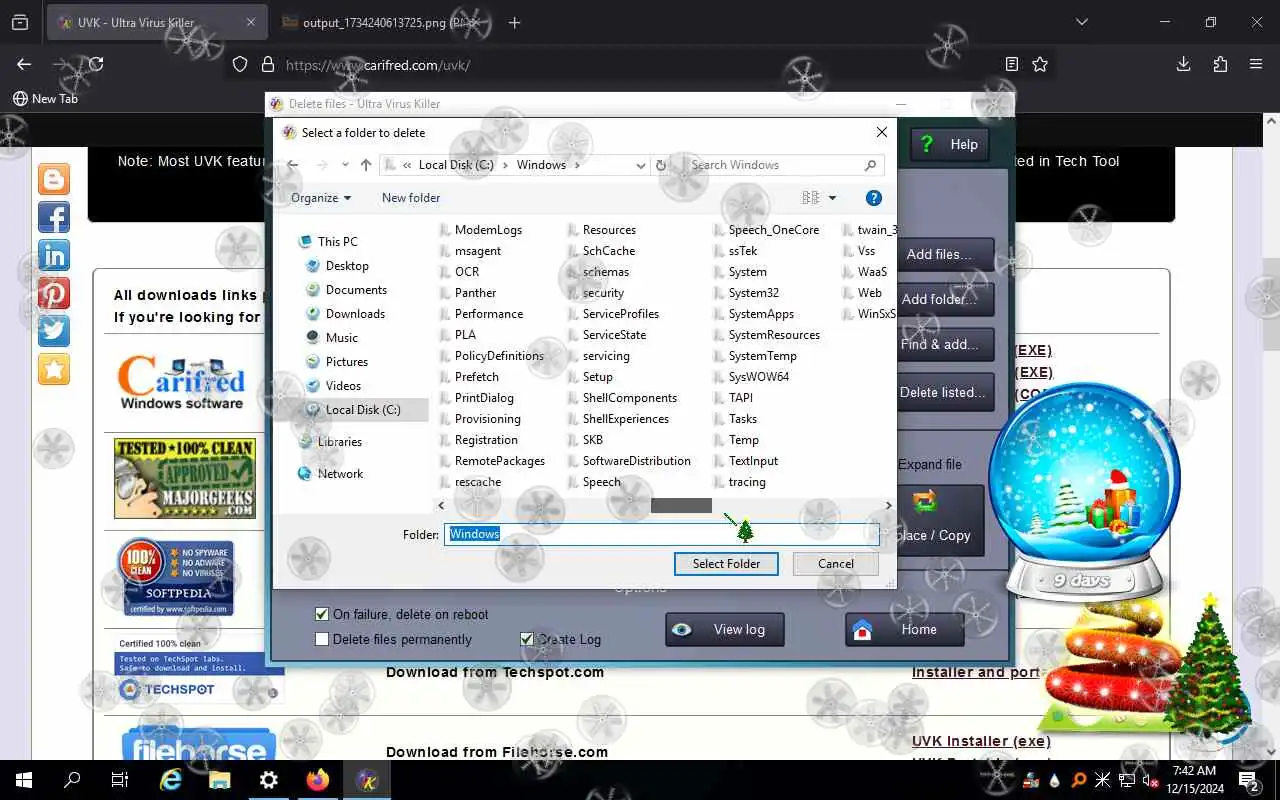This screenshot has width=1280, height=800.
Task: Open a new browser tab
Action: [x=514, y=22]
